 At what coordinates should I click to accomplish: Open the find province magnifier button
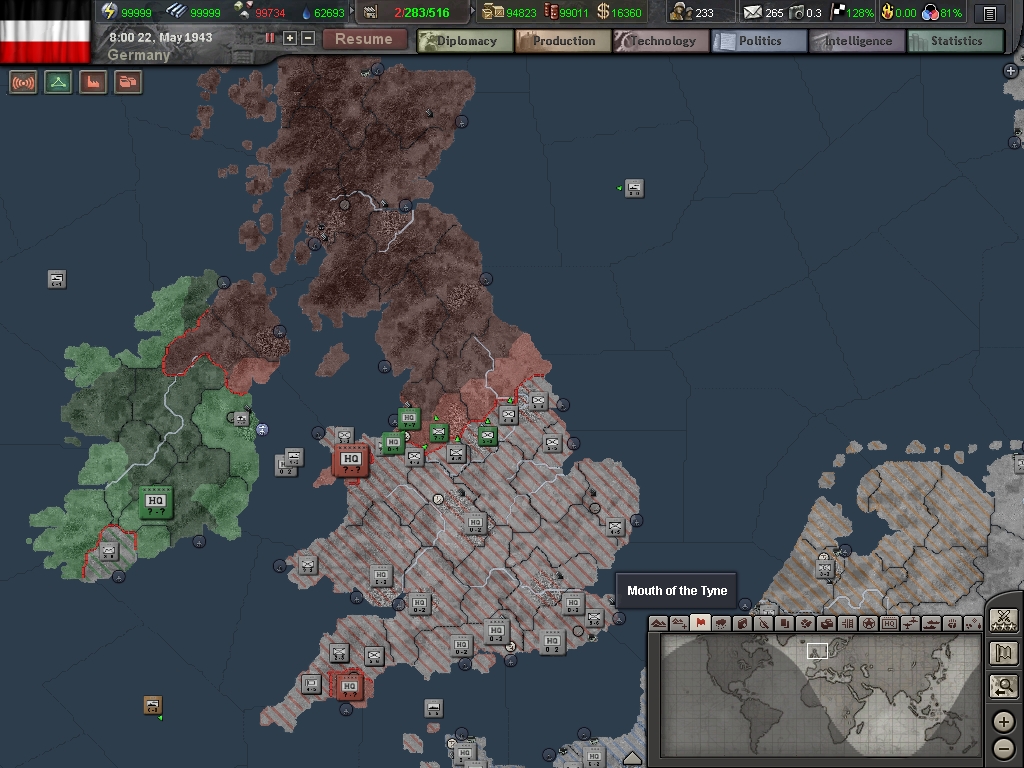[x=1004, y=686]
